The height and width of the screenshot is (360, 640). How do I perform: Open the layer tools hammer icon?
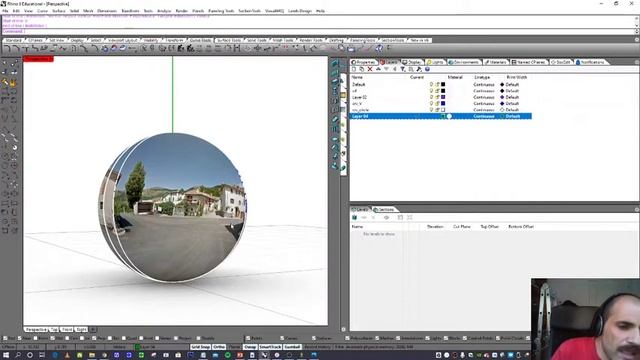point(419,69)
